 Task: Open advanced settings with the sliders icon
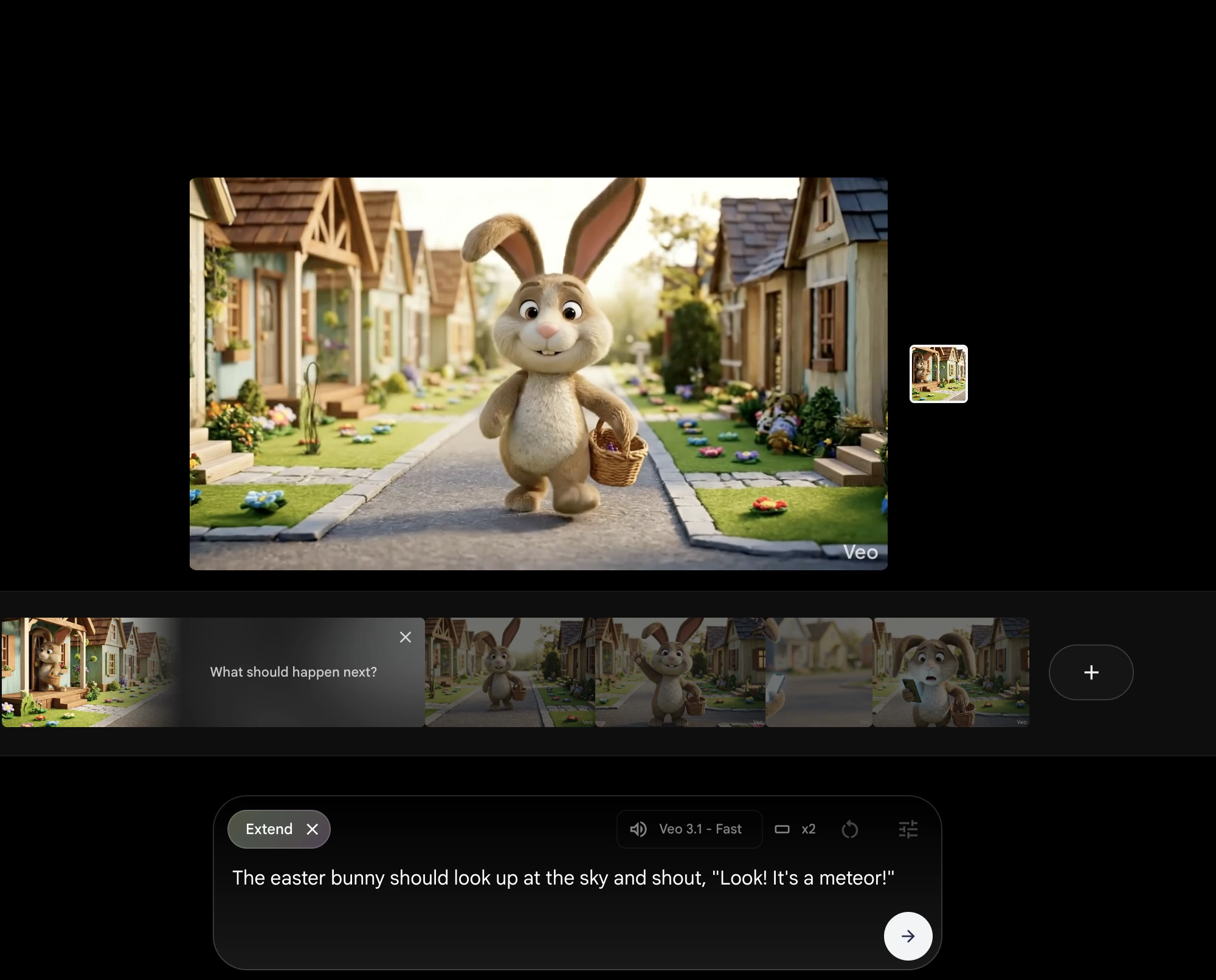(908, 829)
